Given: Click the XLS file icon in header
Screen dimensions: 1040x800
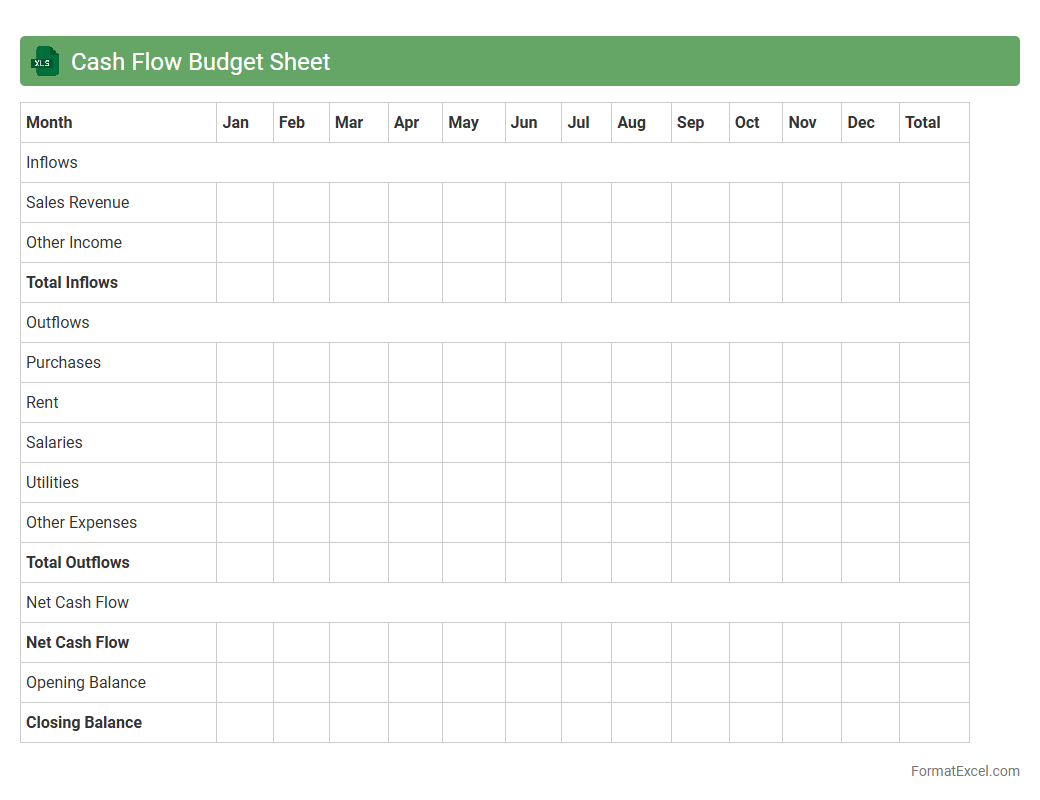Looking at the screenshot, I should pos(44,62).
